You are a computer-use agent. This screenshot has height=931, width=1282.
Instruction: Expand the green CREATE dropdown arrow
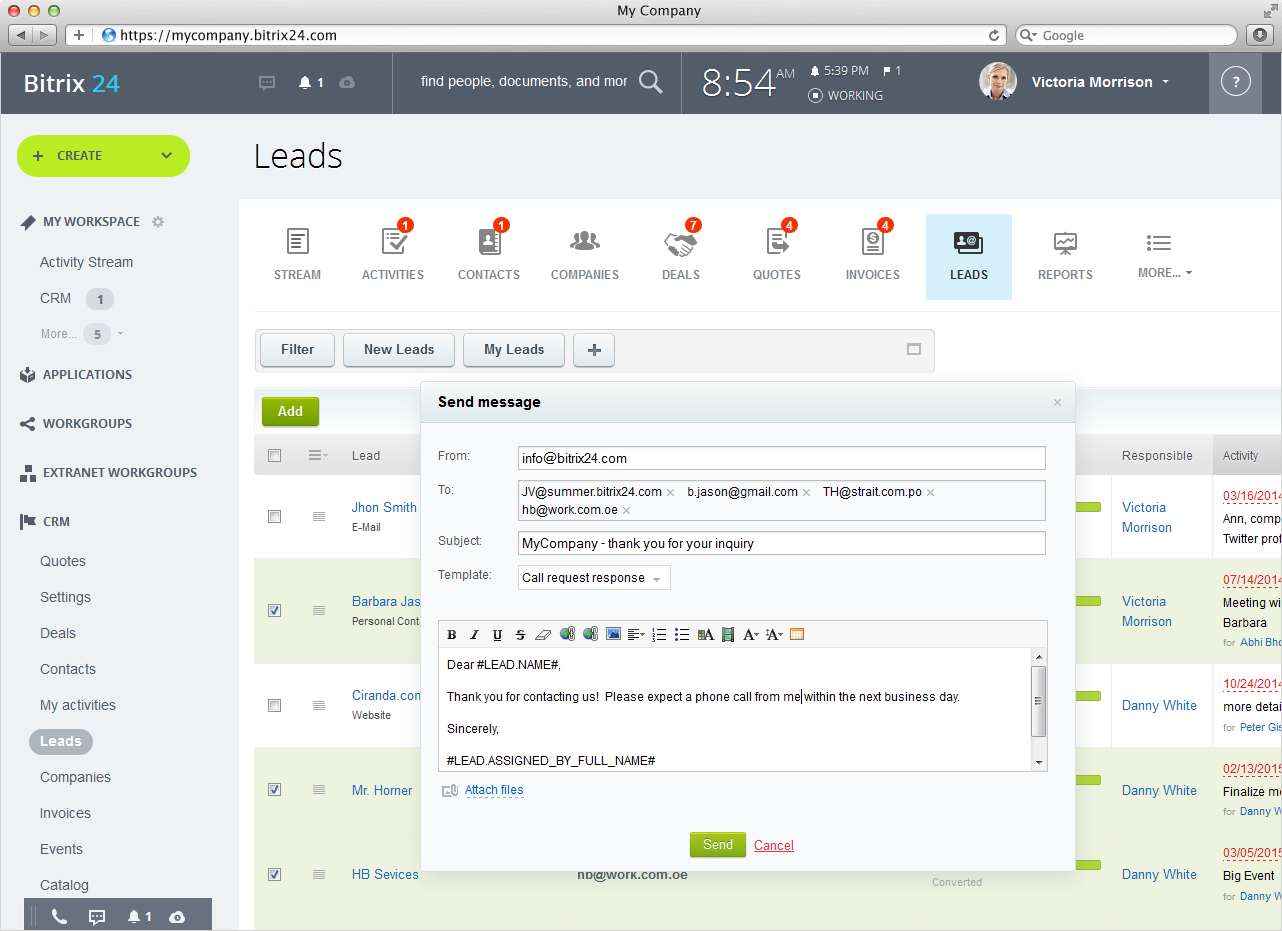(166, 156)
